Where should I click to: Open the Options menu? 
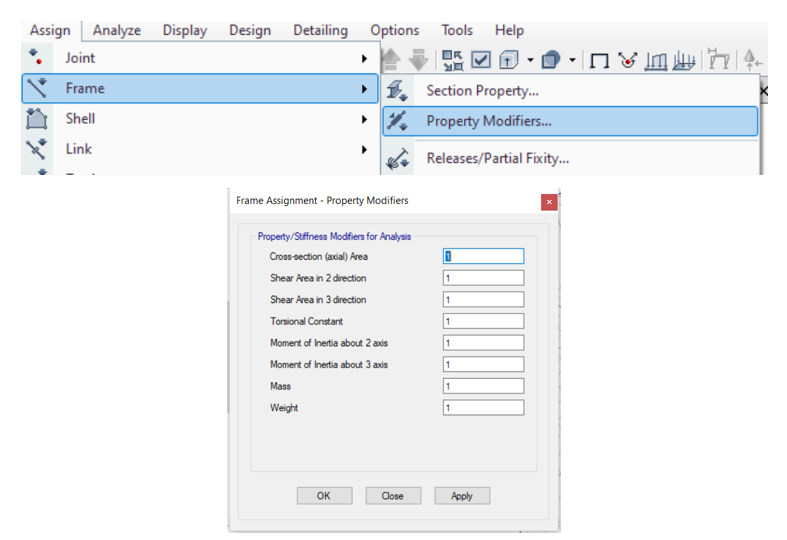pos(395,30)
